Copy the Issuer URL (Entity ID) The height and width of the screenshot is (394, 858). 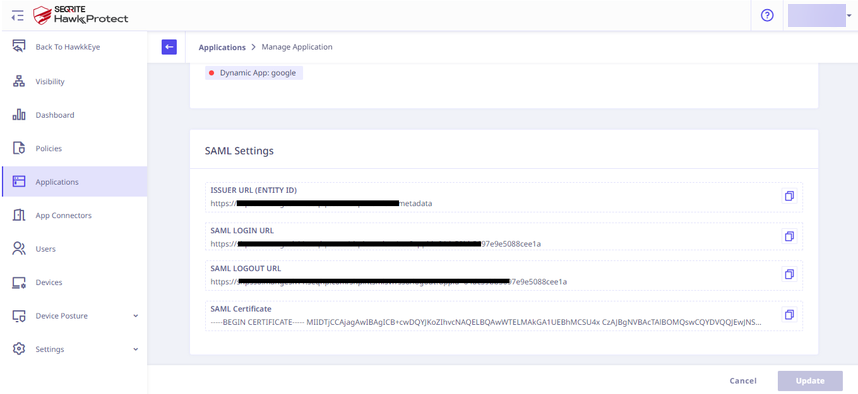click(x=789, y=196)
